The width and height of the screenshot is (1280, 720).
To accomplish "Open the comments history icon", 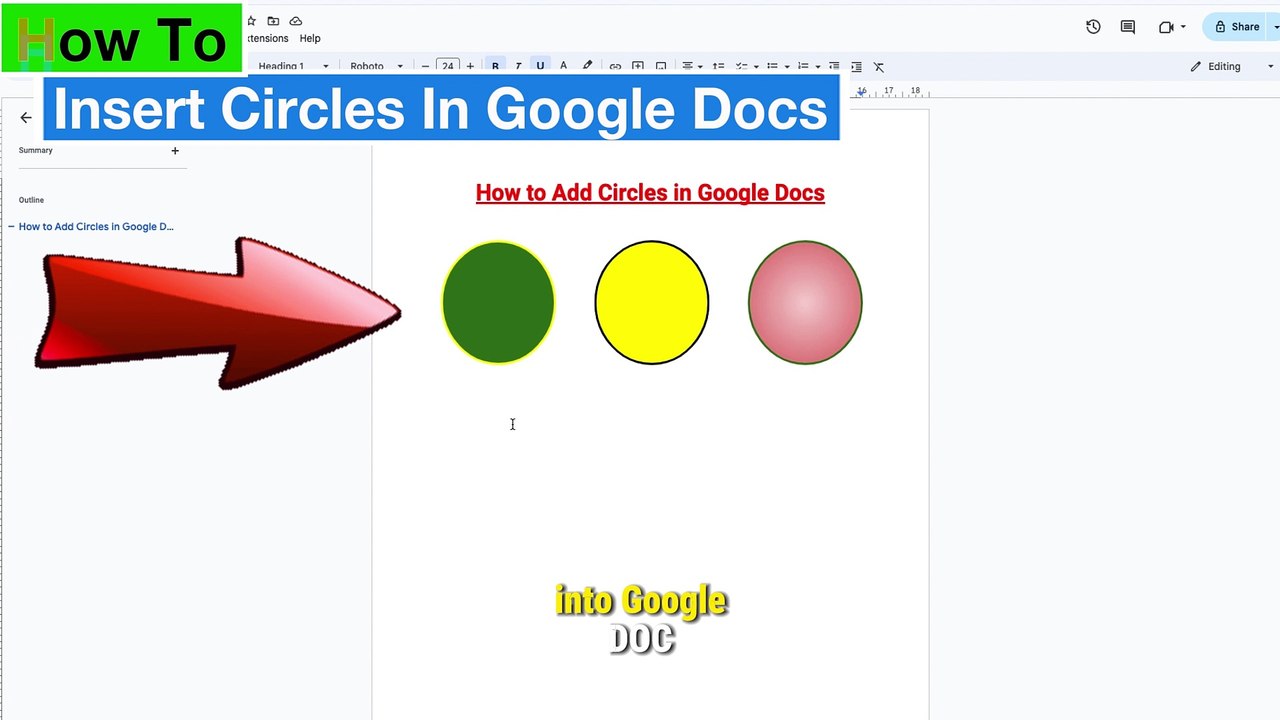I will [1128, 27].
